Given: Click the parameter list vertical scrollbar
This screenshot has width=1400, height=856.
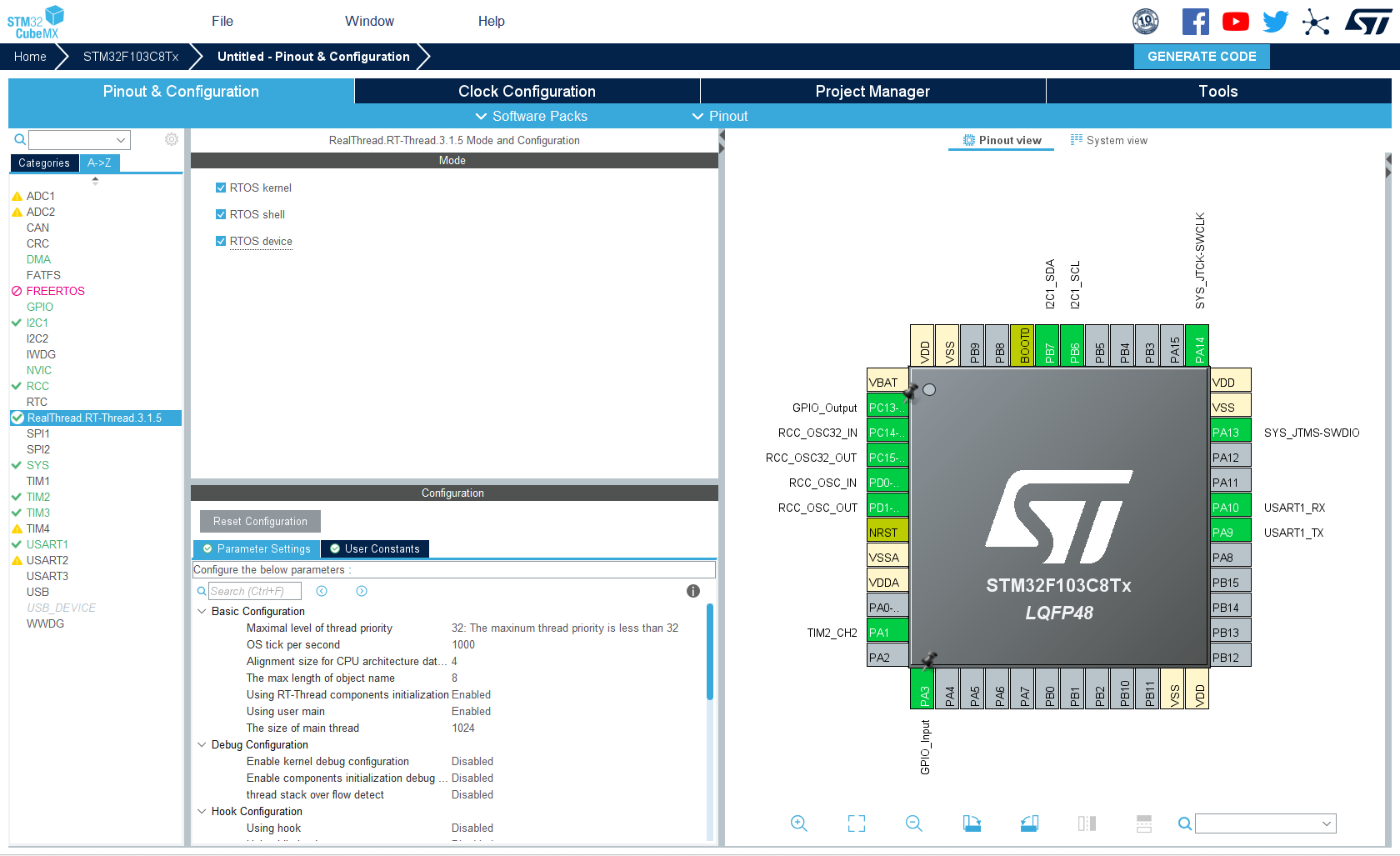Looking at the screenshot, I should coord(710,653).
